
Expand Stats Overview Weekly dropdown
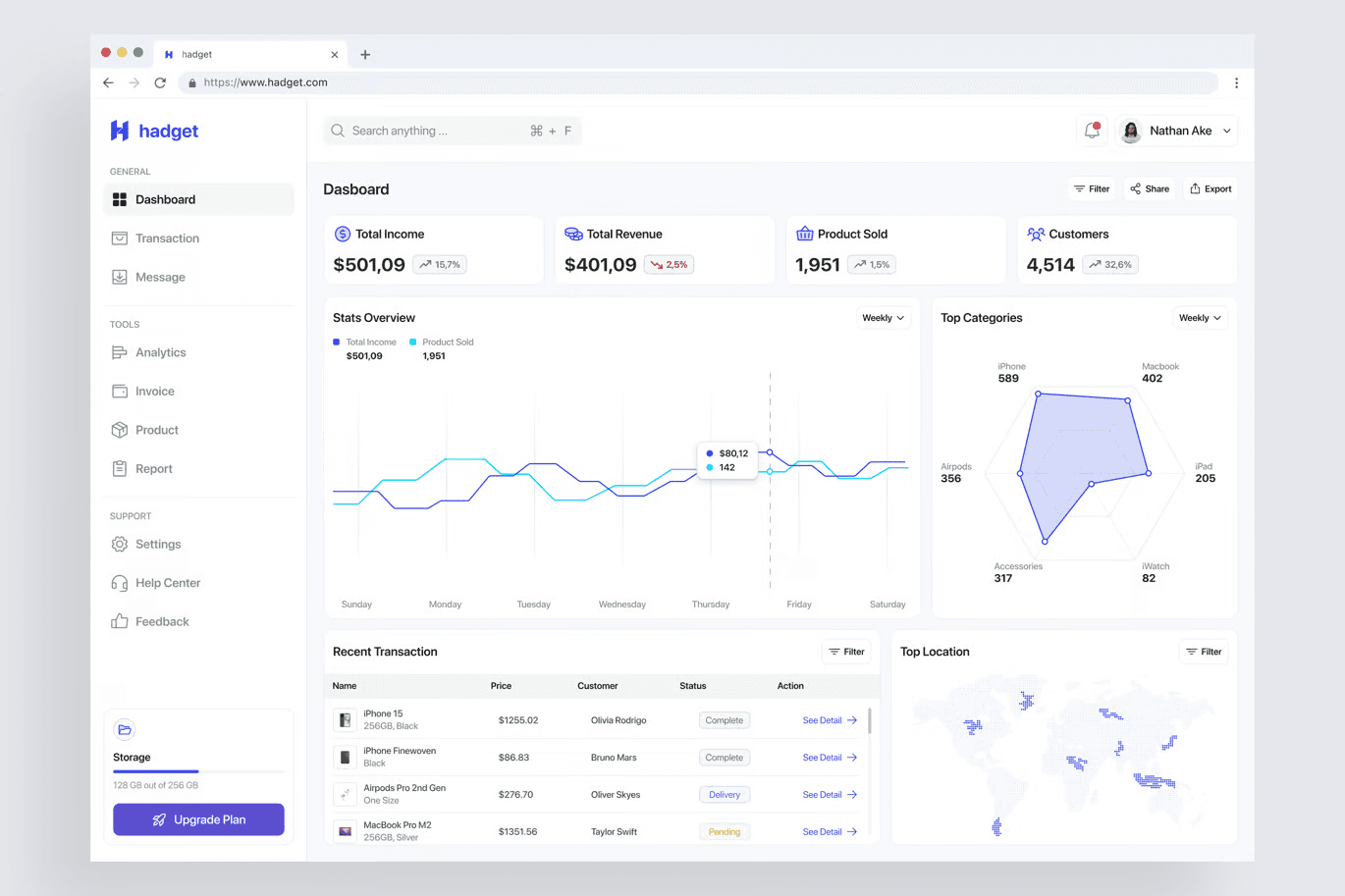tap(883, 318)
